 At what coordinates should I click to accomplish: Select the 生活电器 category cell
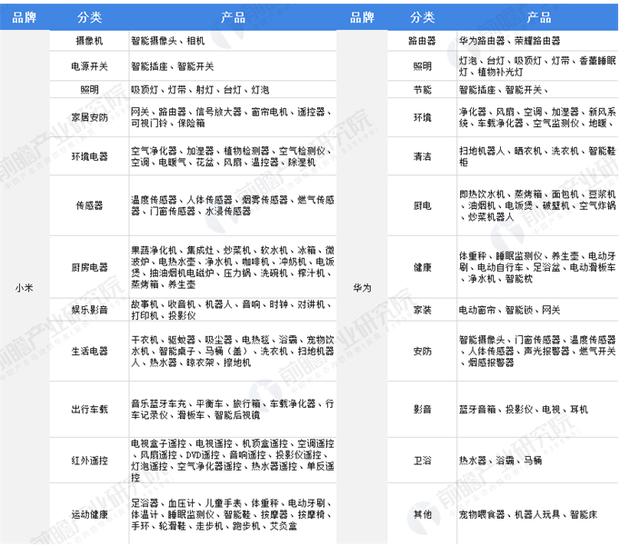[x=88, y=352]
